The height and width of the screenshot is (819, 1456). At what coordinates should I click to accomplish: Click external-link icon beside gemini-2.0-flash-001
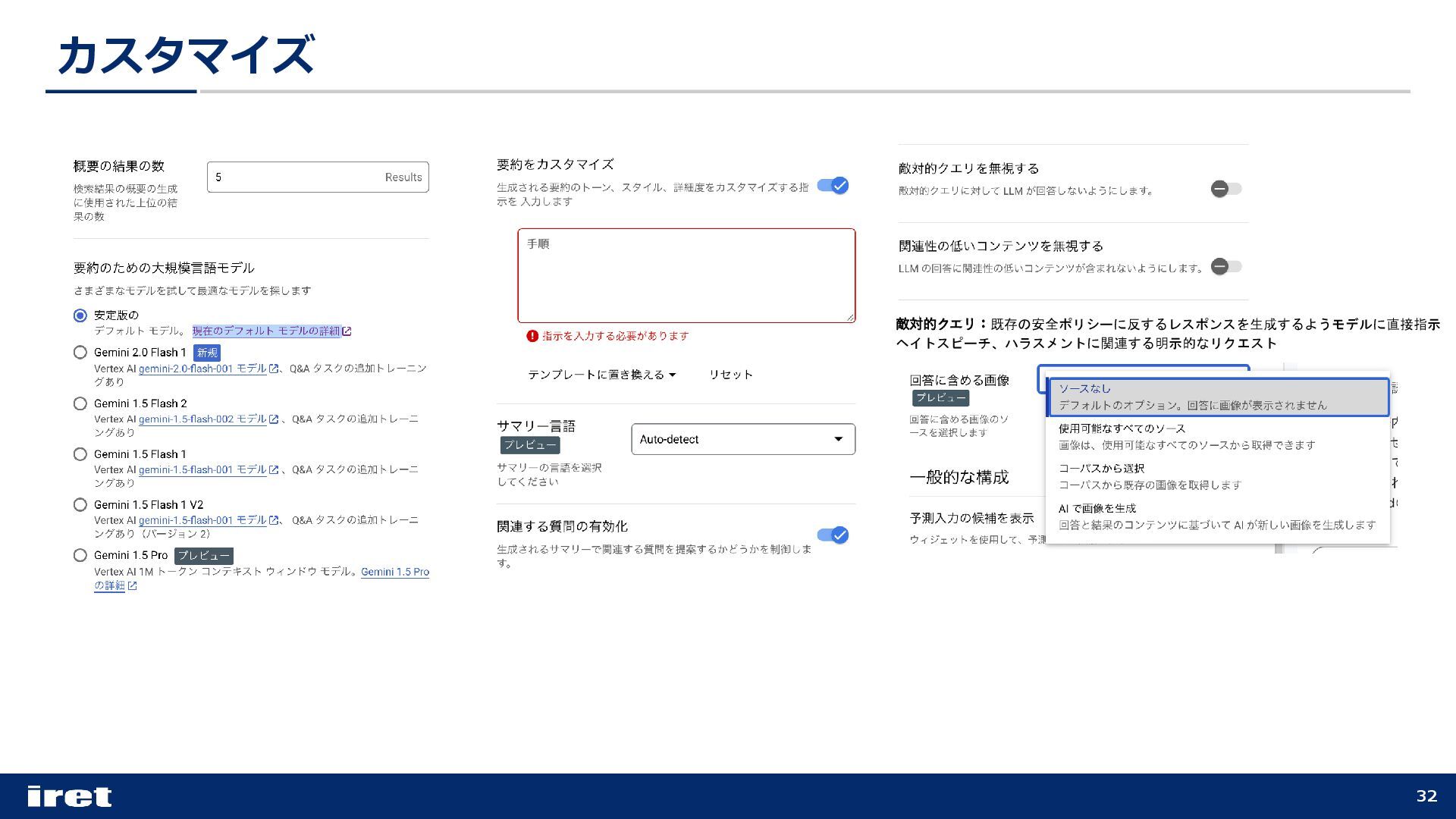(x=274, y=369)
